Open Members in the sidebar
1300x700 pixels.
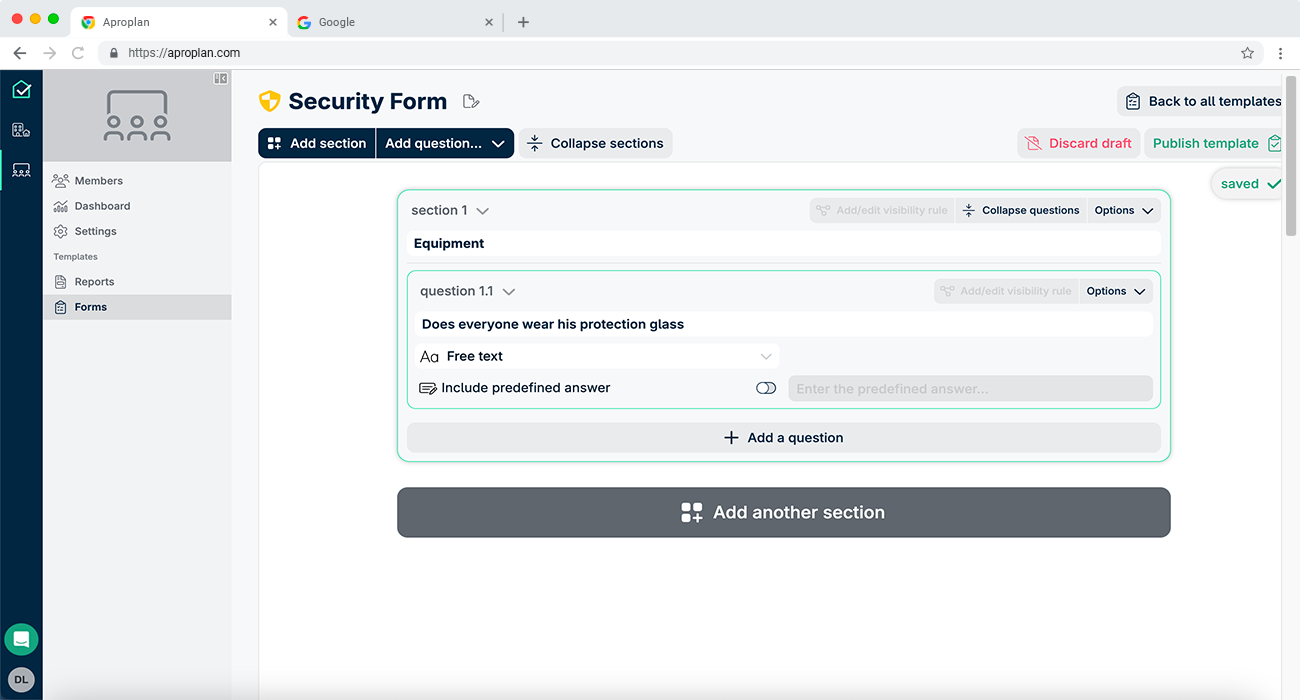pos(98,181)
